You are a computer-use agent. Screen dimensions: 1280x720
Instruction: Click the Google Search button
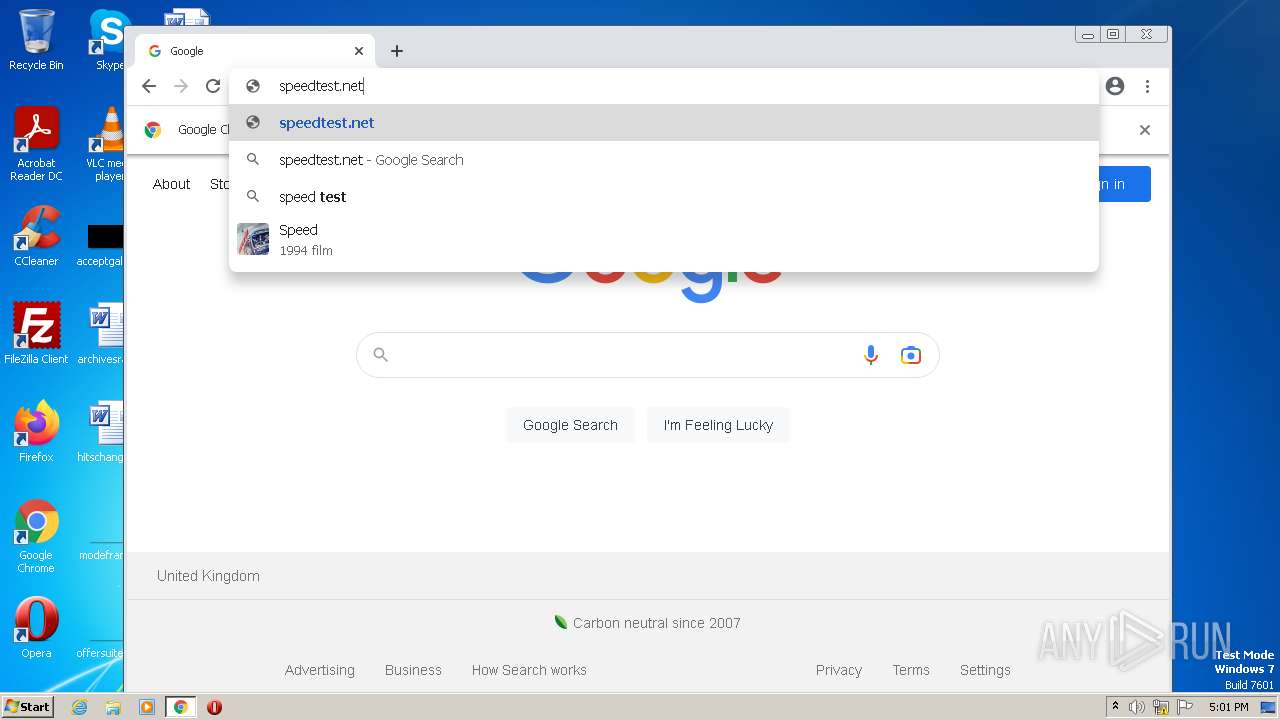click(570, 425)
